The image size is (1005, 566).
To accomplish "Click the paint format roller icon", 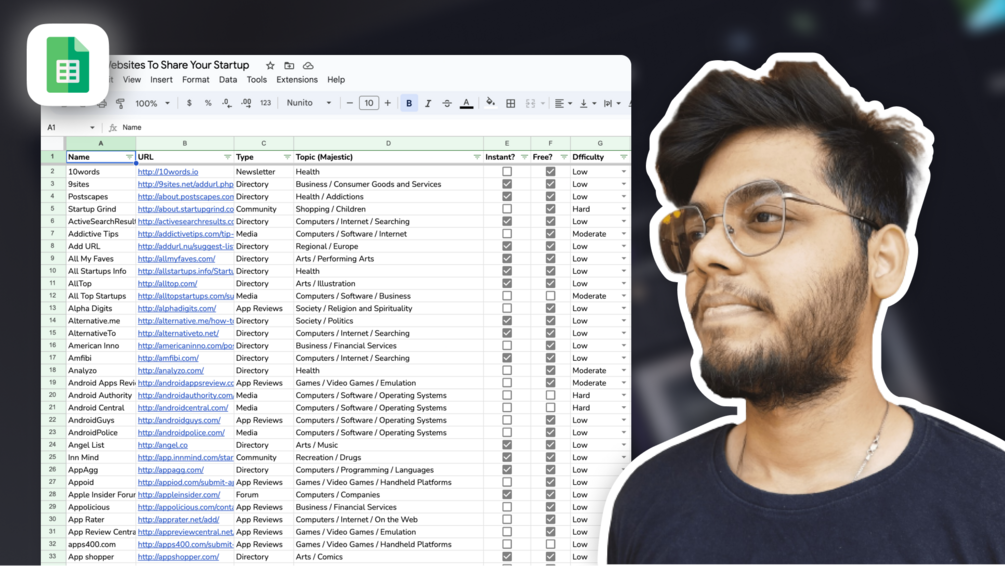I will [120, 103].
